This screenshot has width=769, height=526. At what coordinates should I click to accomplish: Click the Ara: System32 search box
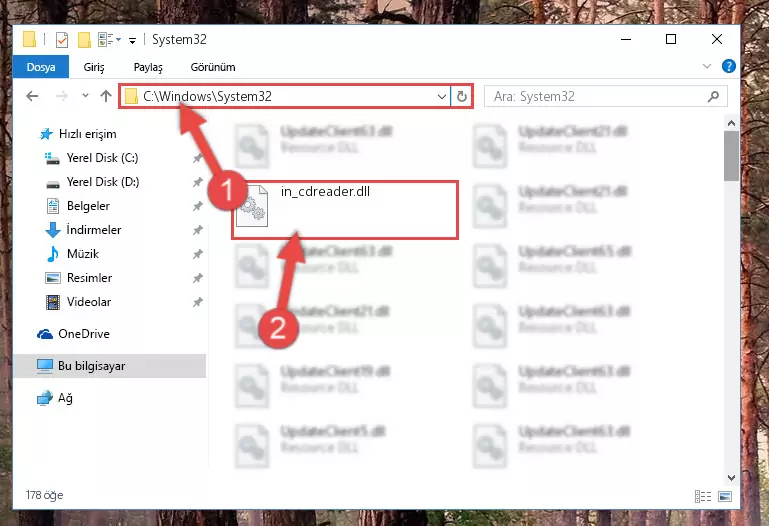606,97
